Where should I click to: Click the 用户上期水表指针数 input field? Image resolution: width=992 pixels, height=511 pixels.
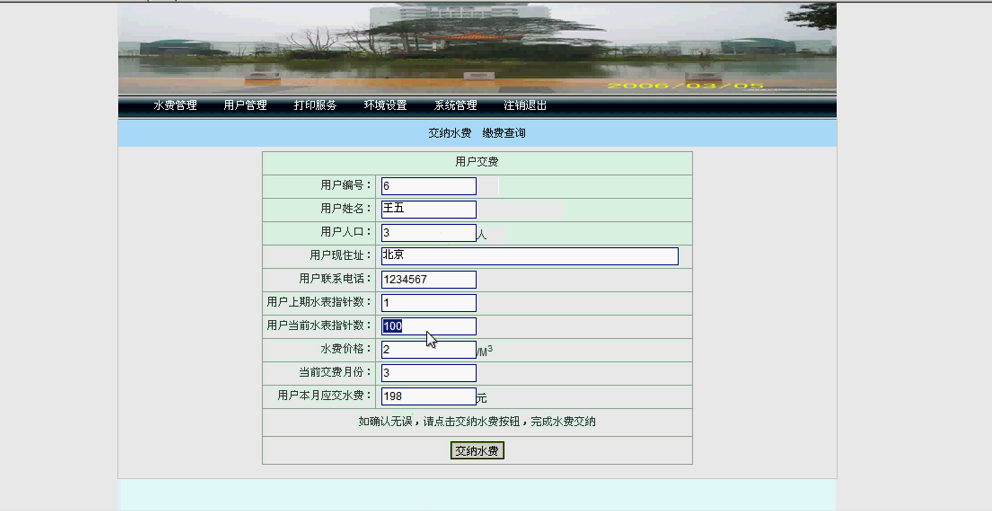[429, 303]
